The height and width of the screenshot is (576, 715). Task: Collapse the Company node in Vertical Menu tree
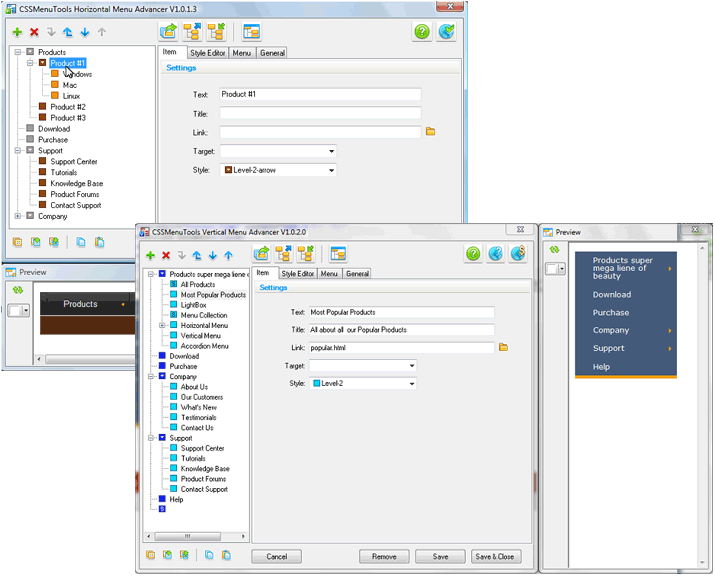(150, 376)
